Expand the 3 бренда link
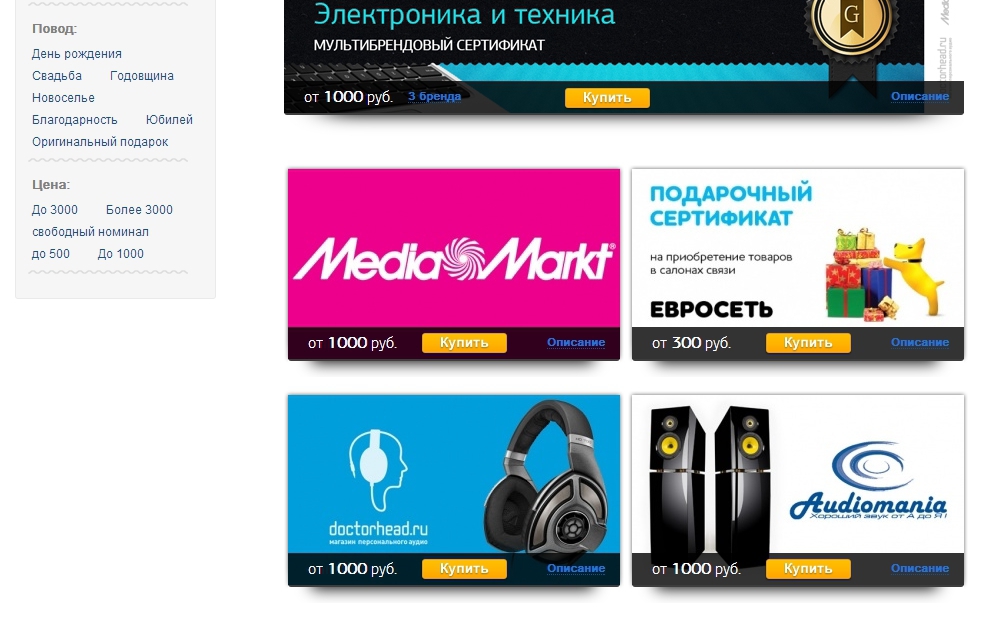The width and height of the screenshot is (991, 620). (x=434, y=96)
